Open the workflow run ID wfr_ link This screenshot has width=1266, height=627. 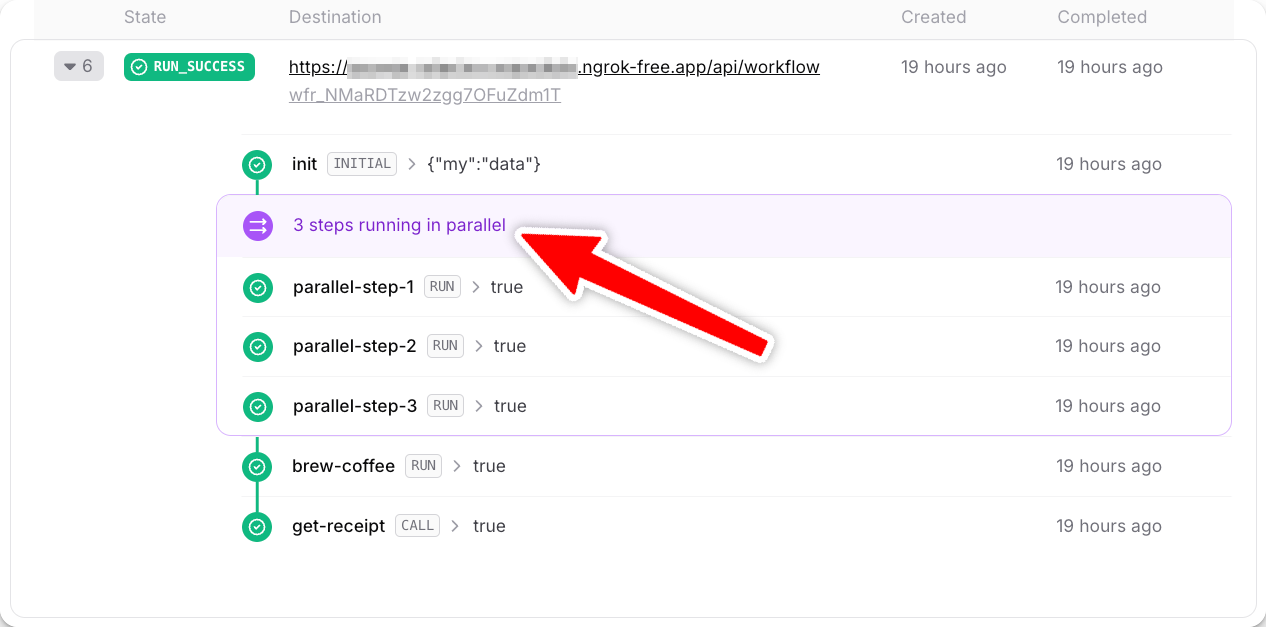coord(425,96)
